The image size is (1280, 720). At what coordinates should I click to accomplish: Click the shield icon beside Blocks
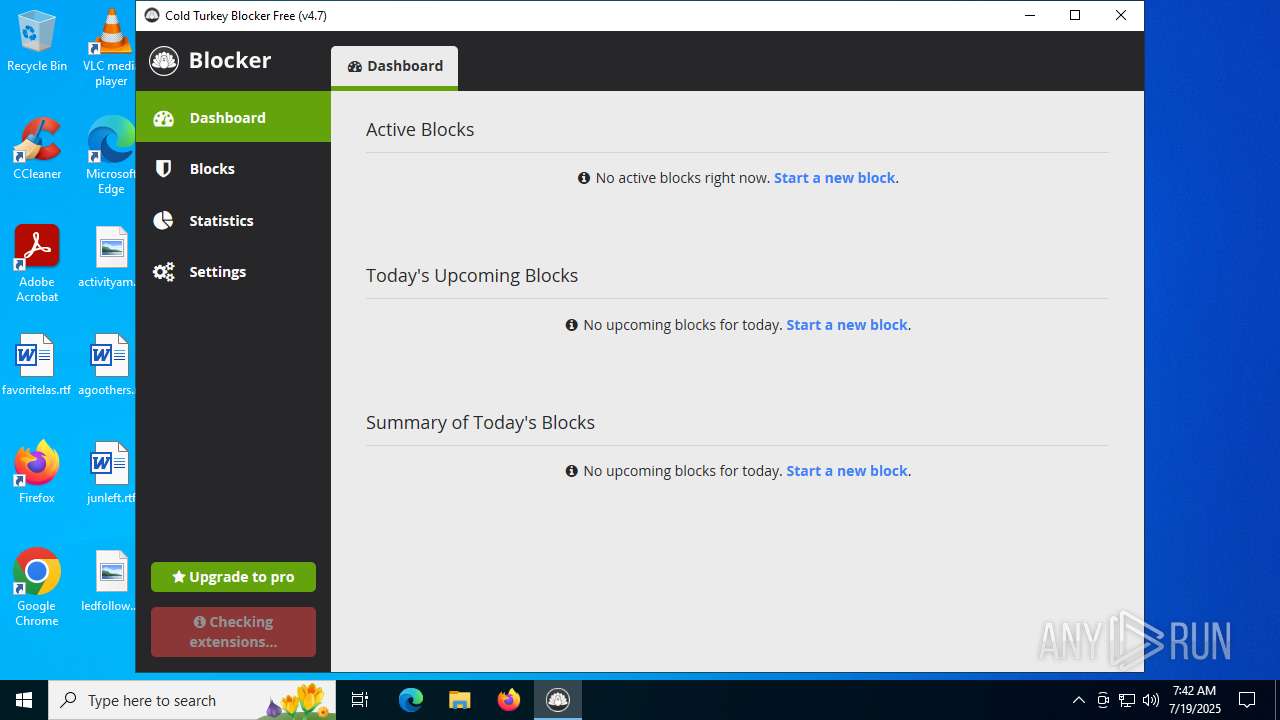point(164,168)
